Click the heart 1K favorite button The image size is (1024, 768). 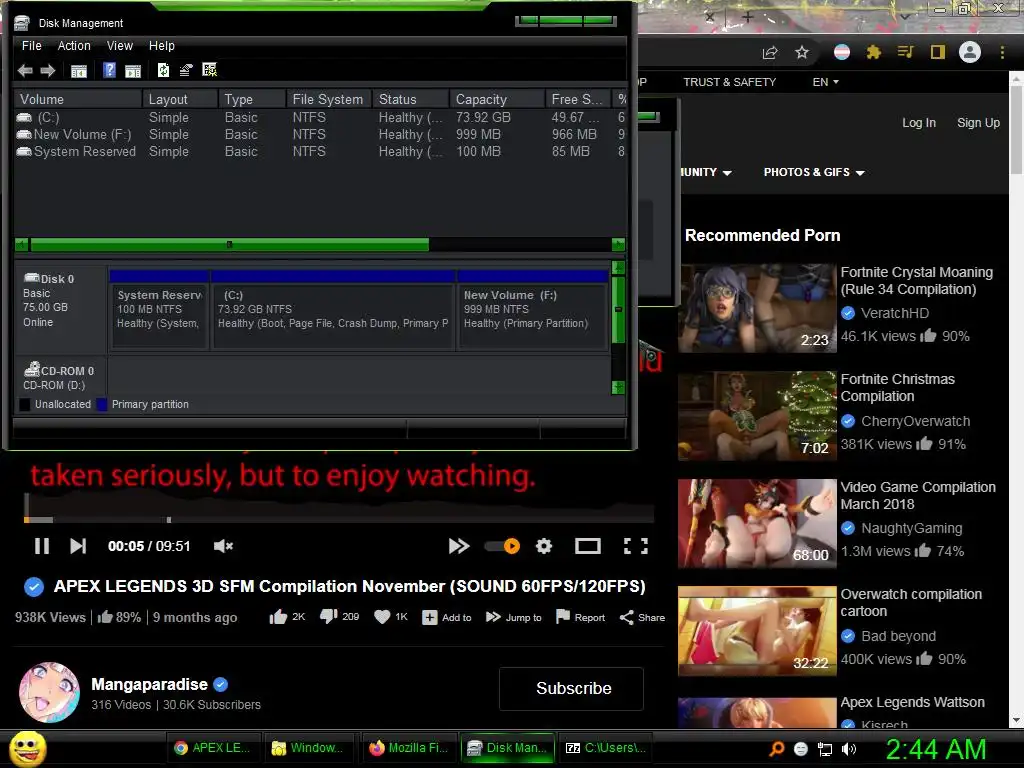[391, 616]
